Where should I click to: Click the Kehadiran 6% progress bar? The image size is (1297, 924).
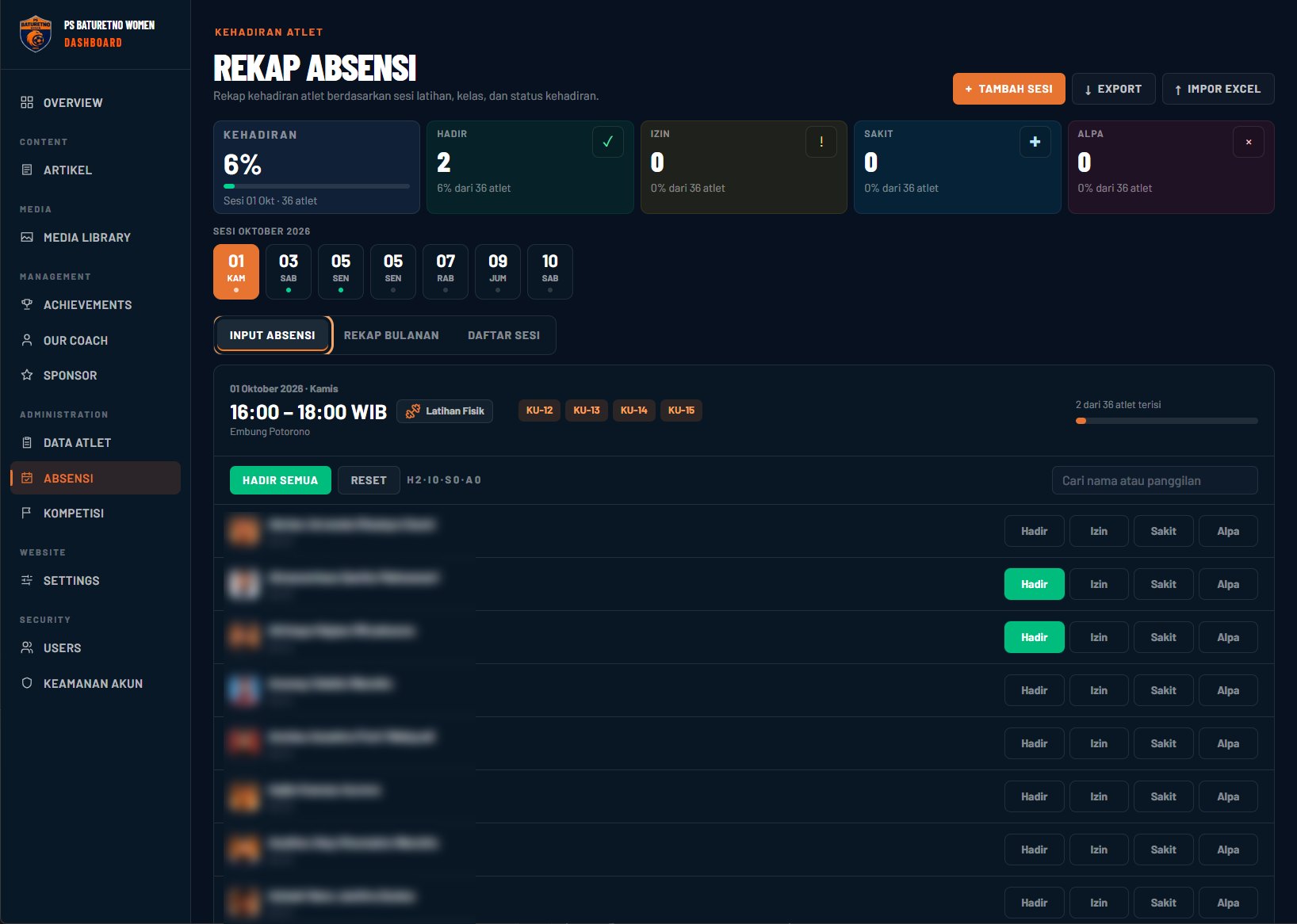pos(316,186)
